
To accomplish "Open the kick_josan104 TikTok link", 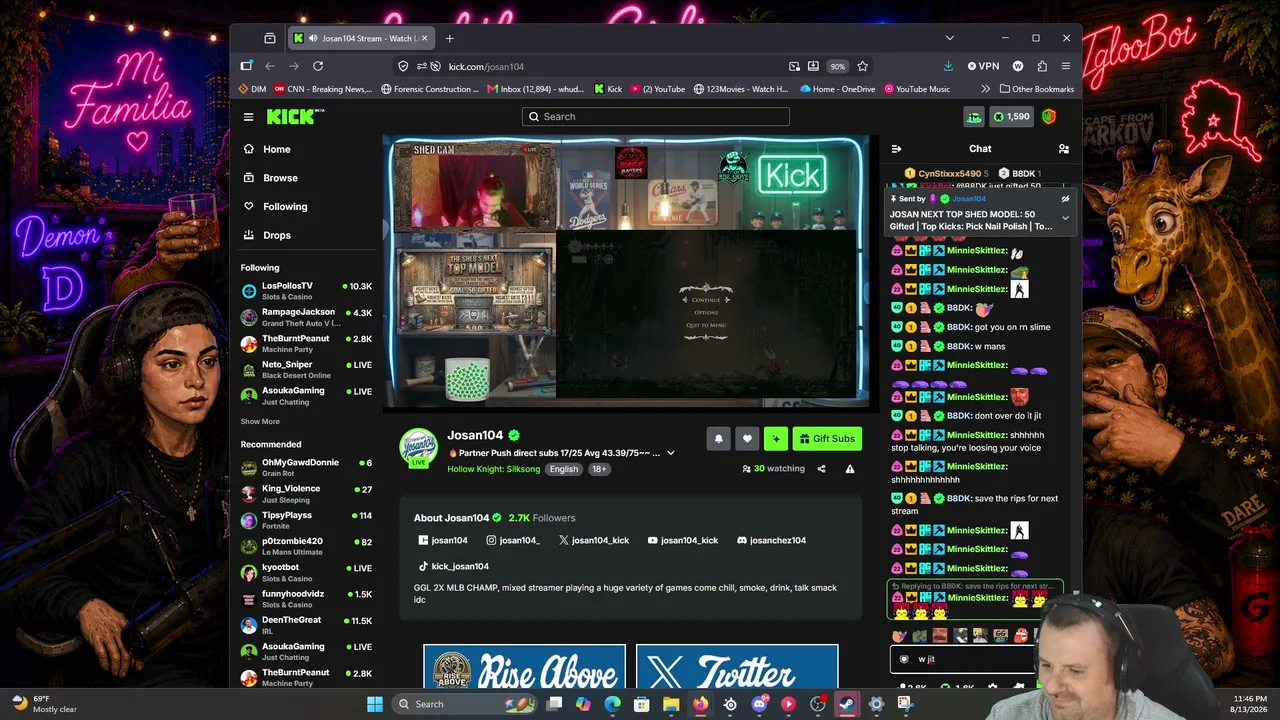I will coord(453,566).
